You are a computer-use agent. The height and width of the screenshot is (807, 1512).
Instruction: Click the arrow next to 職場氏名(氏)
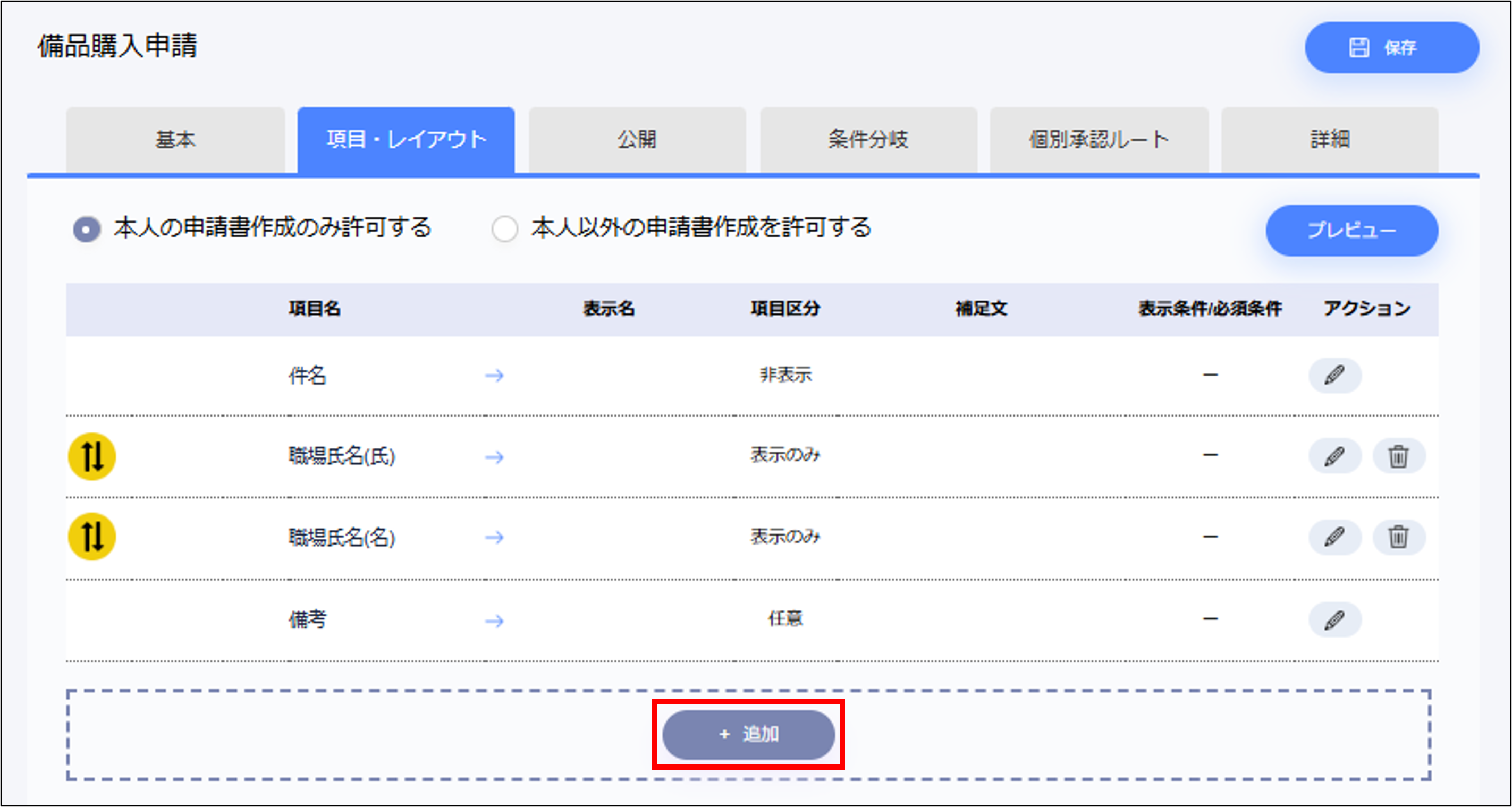coord(494,456)
